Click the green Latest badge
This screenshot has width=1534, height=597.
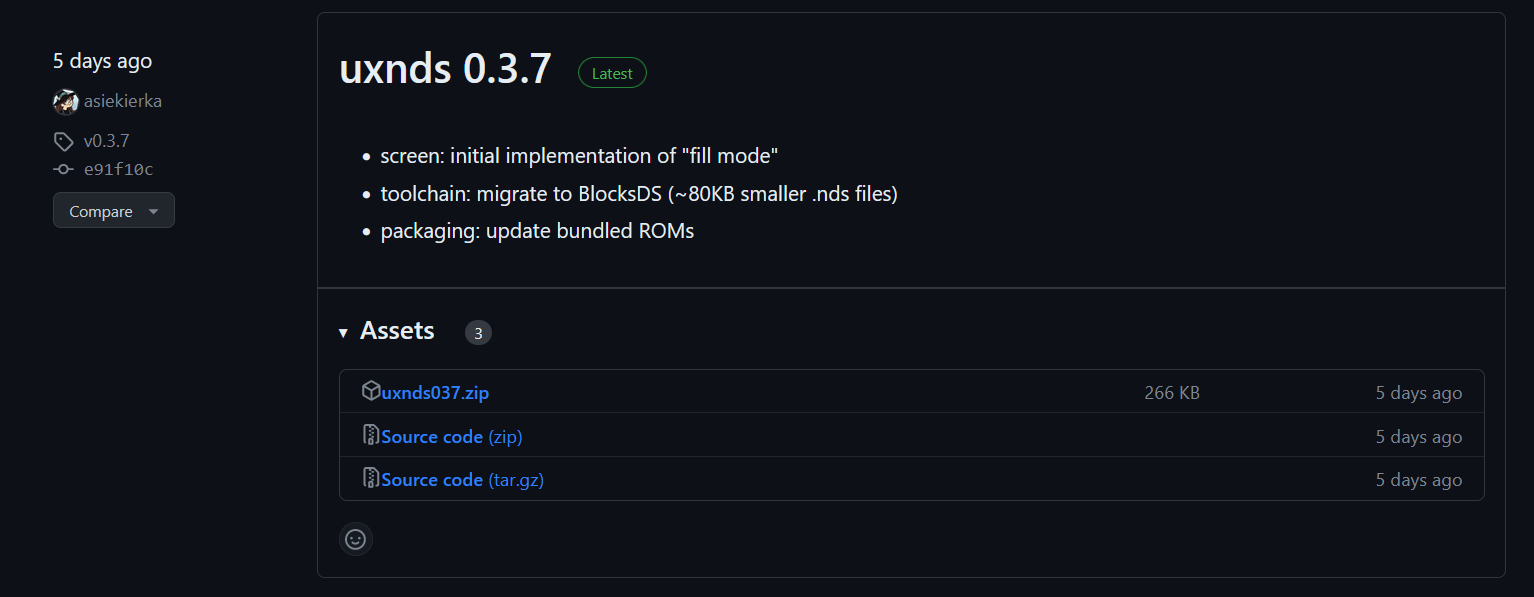(612, 73)
